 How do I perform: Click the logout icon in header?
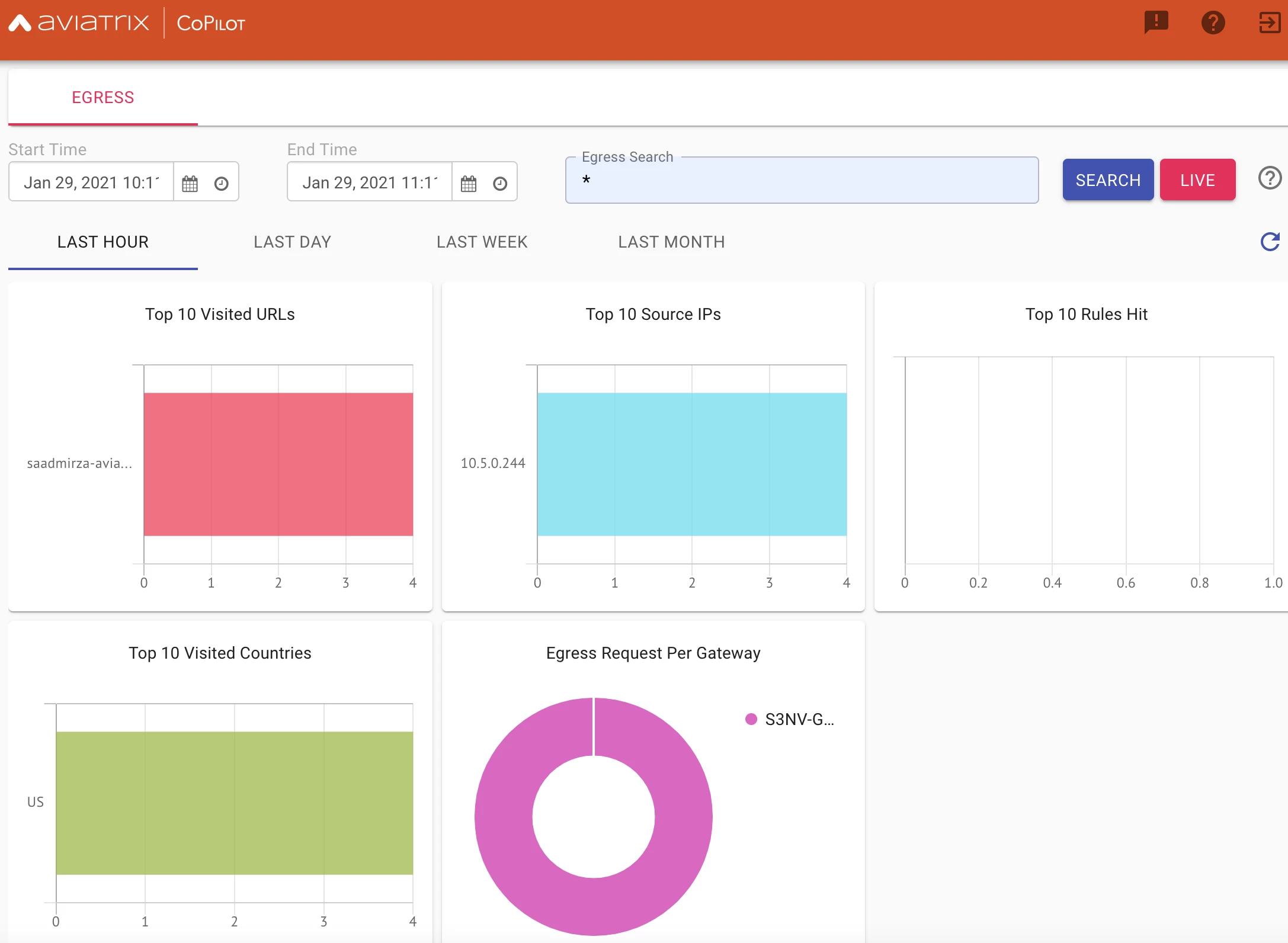coord(1269,23)
